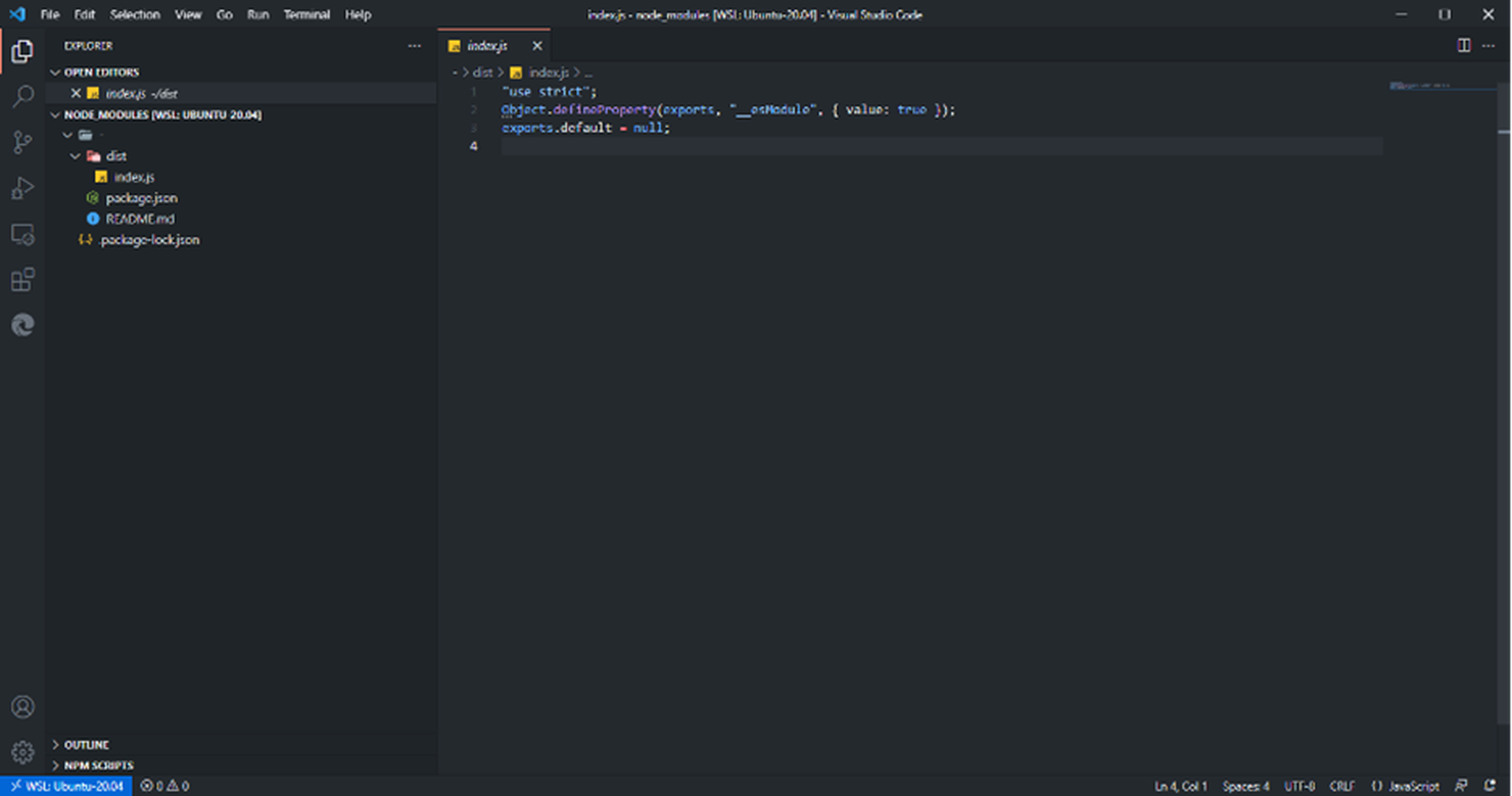Change Spaces: 4 indentation setting
Image resolution: width=1512 pixels, height=796 pixels.
coord(1246,786)
